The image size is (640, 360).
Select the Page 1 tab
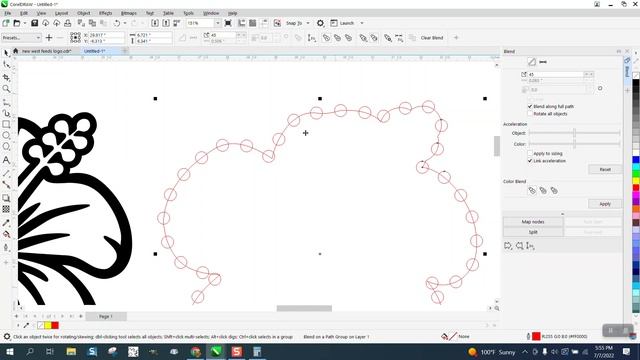tap(106, 316)
